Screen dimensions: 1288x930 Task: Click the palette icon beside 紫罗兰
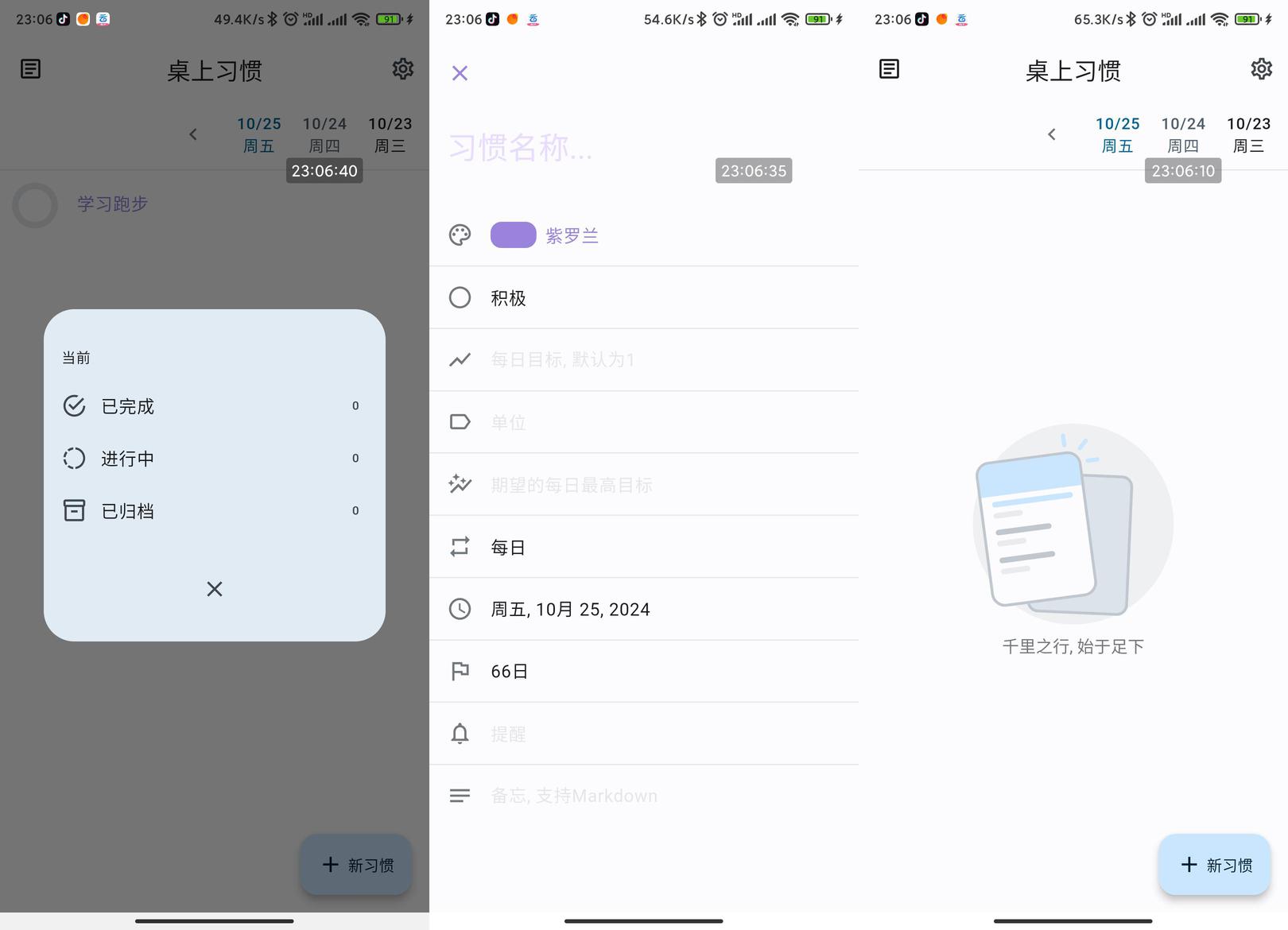[x=460, y=235]
